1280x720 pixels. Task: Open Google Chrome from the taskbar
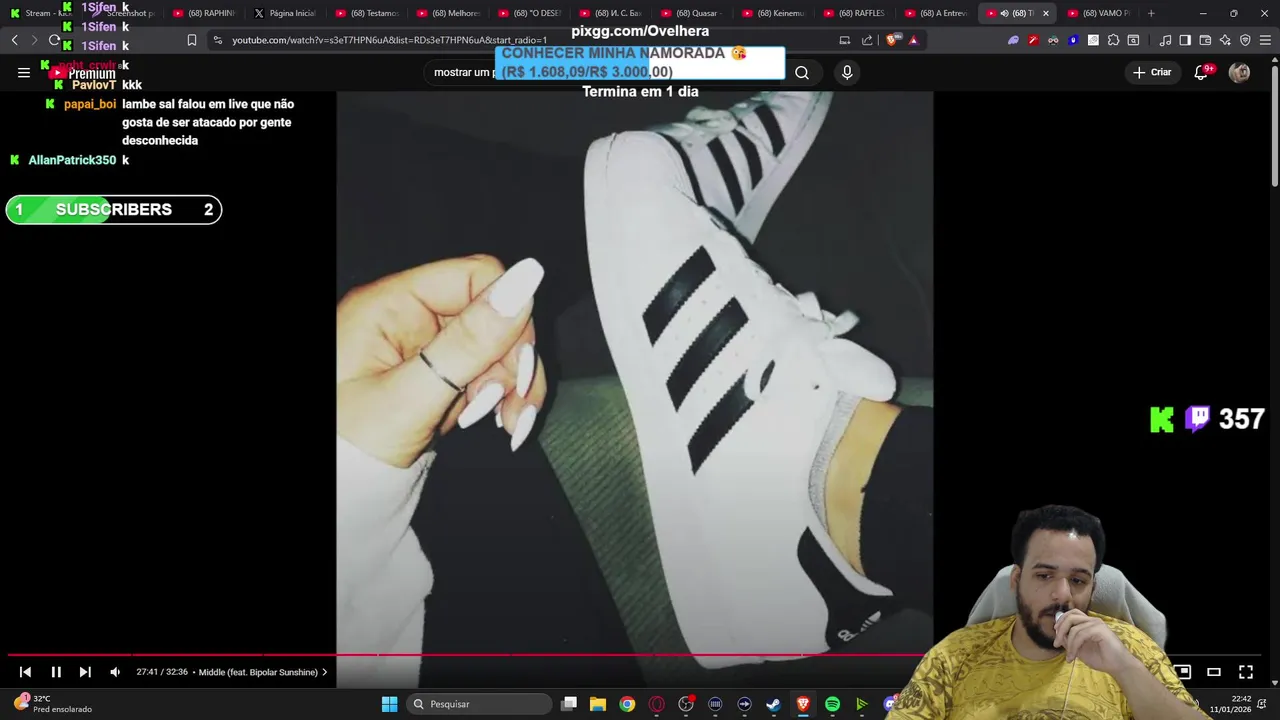coord(627,704)
